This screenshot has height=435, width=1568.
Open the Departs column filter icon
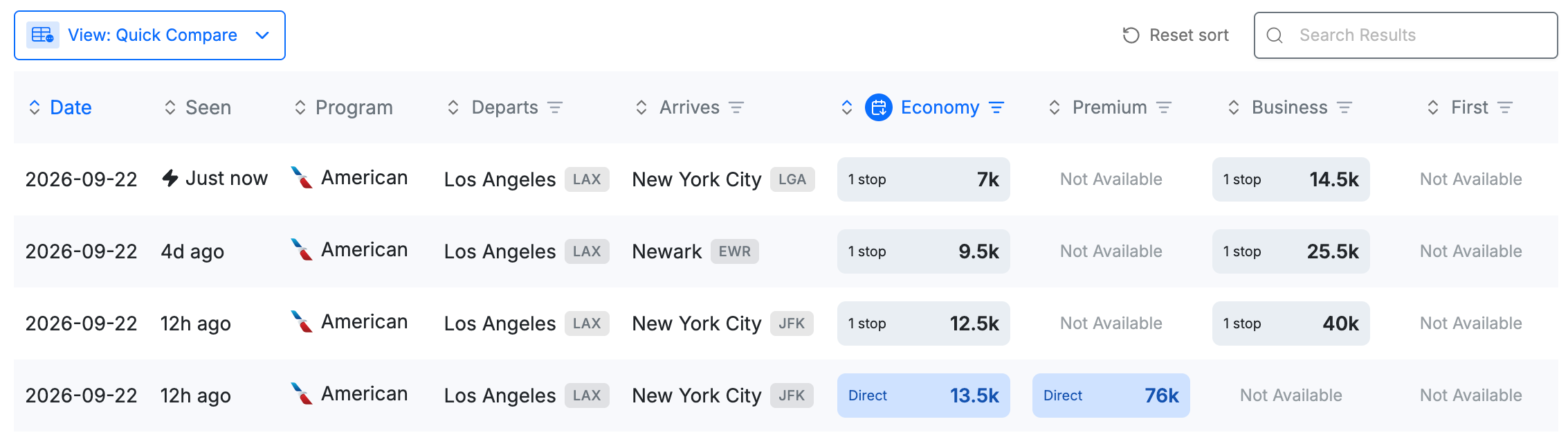point(555,107)
